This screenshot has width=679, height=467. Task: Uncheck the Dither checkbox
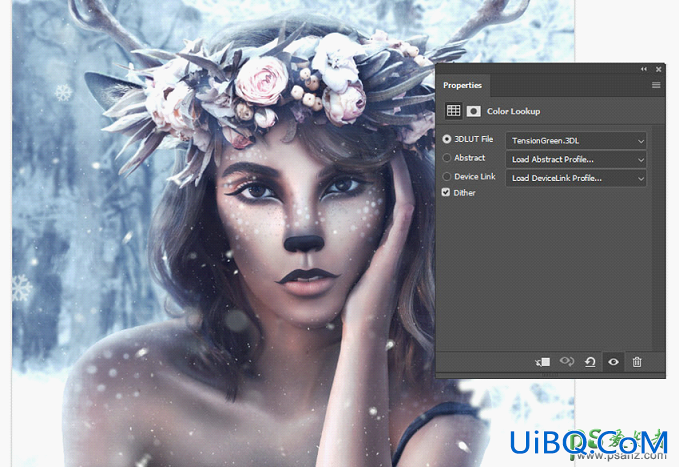coord(446,192)
